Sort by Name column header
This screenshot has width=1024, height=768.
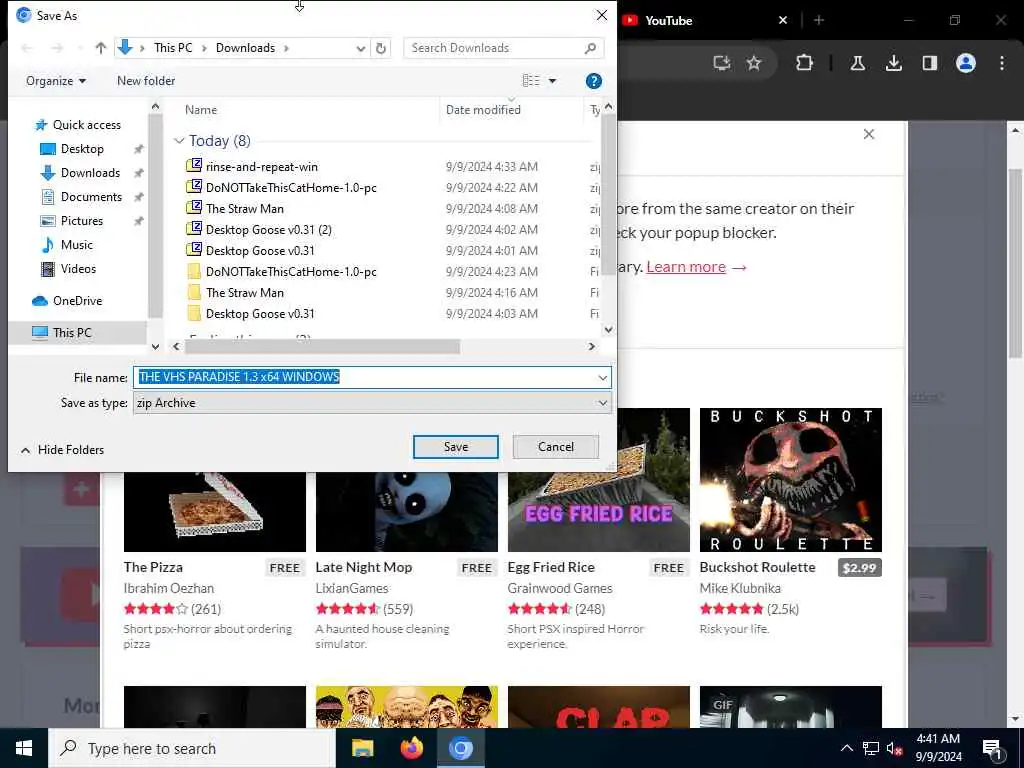pos(200,110)
